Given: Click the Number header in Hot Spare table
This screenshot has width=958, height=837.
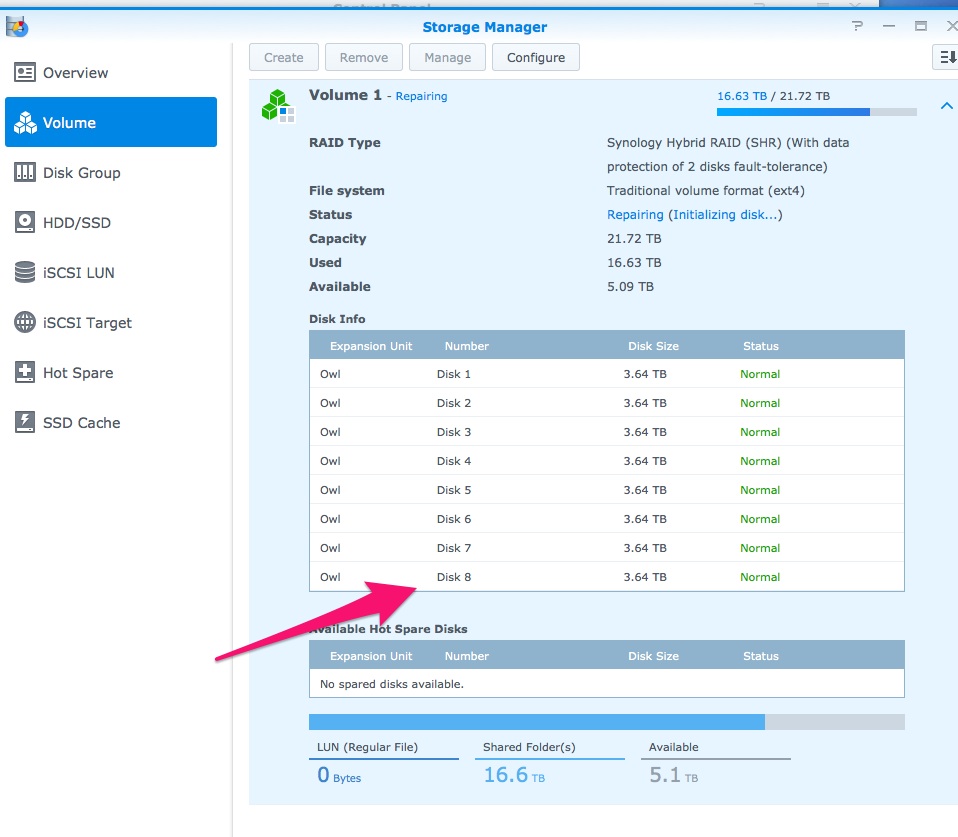Looking at the screenshot, I should [466, 656].
